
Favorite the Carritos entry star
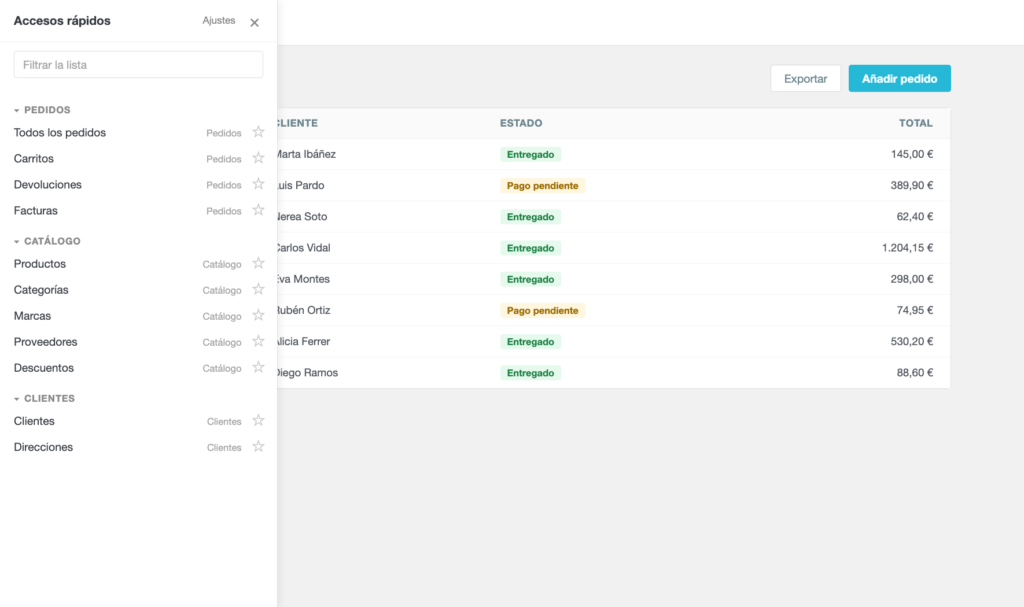[258, 158]
